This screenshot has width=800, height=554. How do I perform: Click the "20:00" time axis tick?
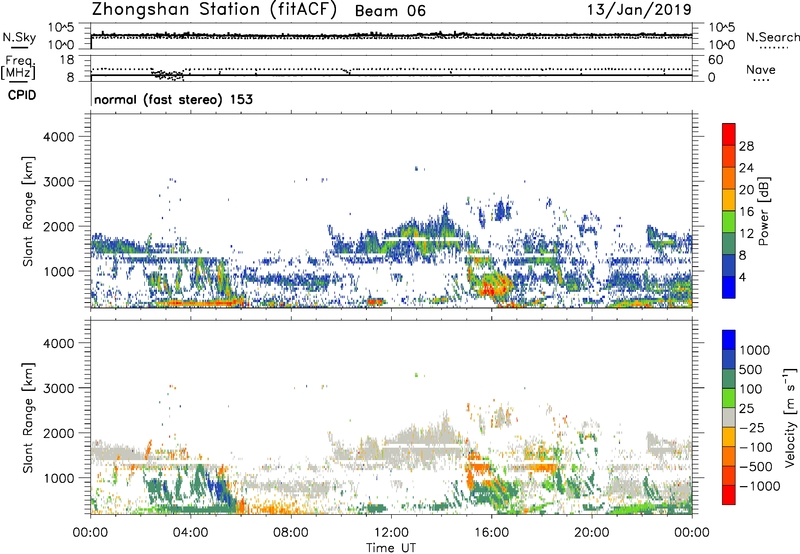click(x=591, y=532)
